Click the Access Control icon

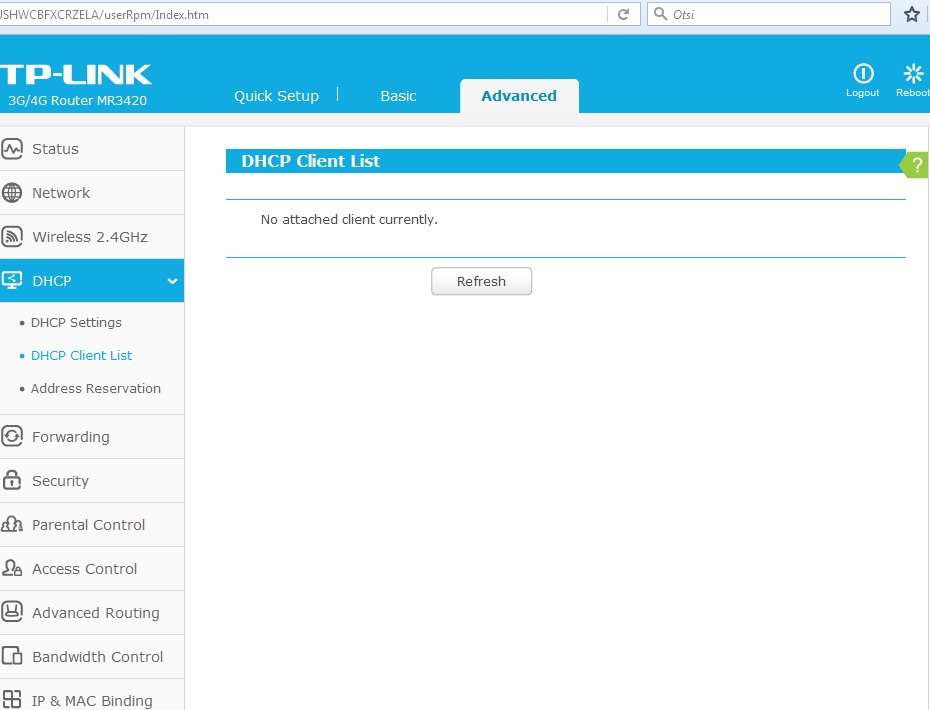point(12,569)
